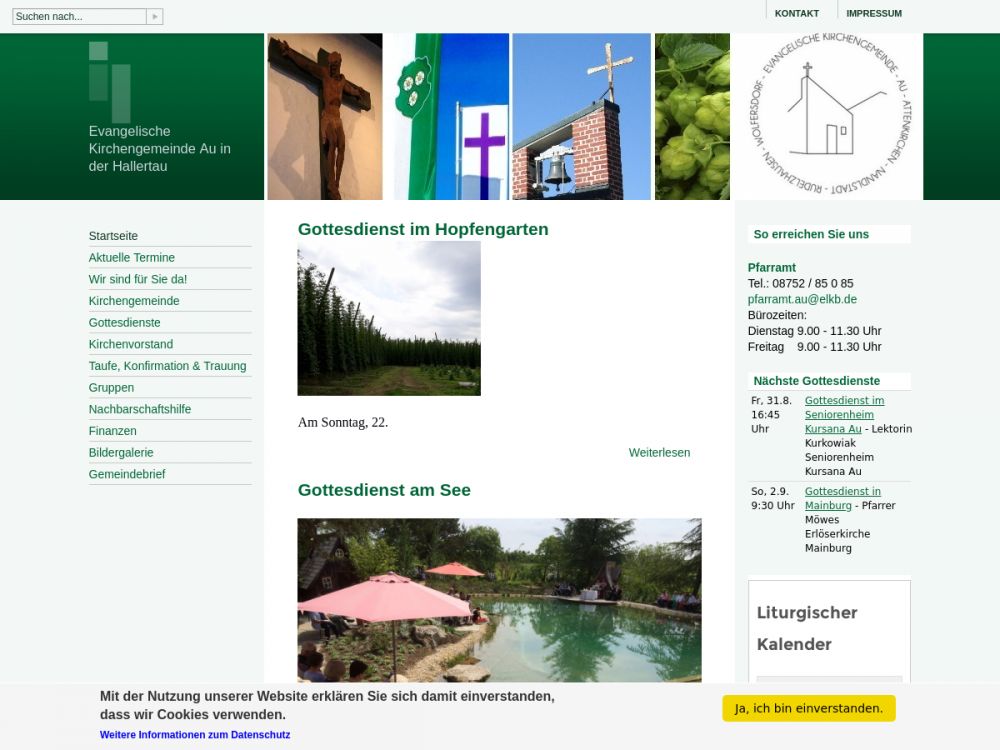Open the Impressum page
Image resolution: width=1000 pixels, height=750 pixels.
point(873,14)
